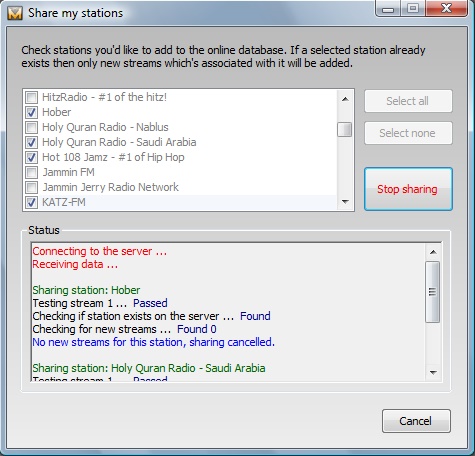475x456 pixels.
Task: Click station list scroll down arrow
Action: 345,202
